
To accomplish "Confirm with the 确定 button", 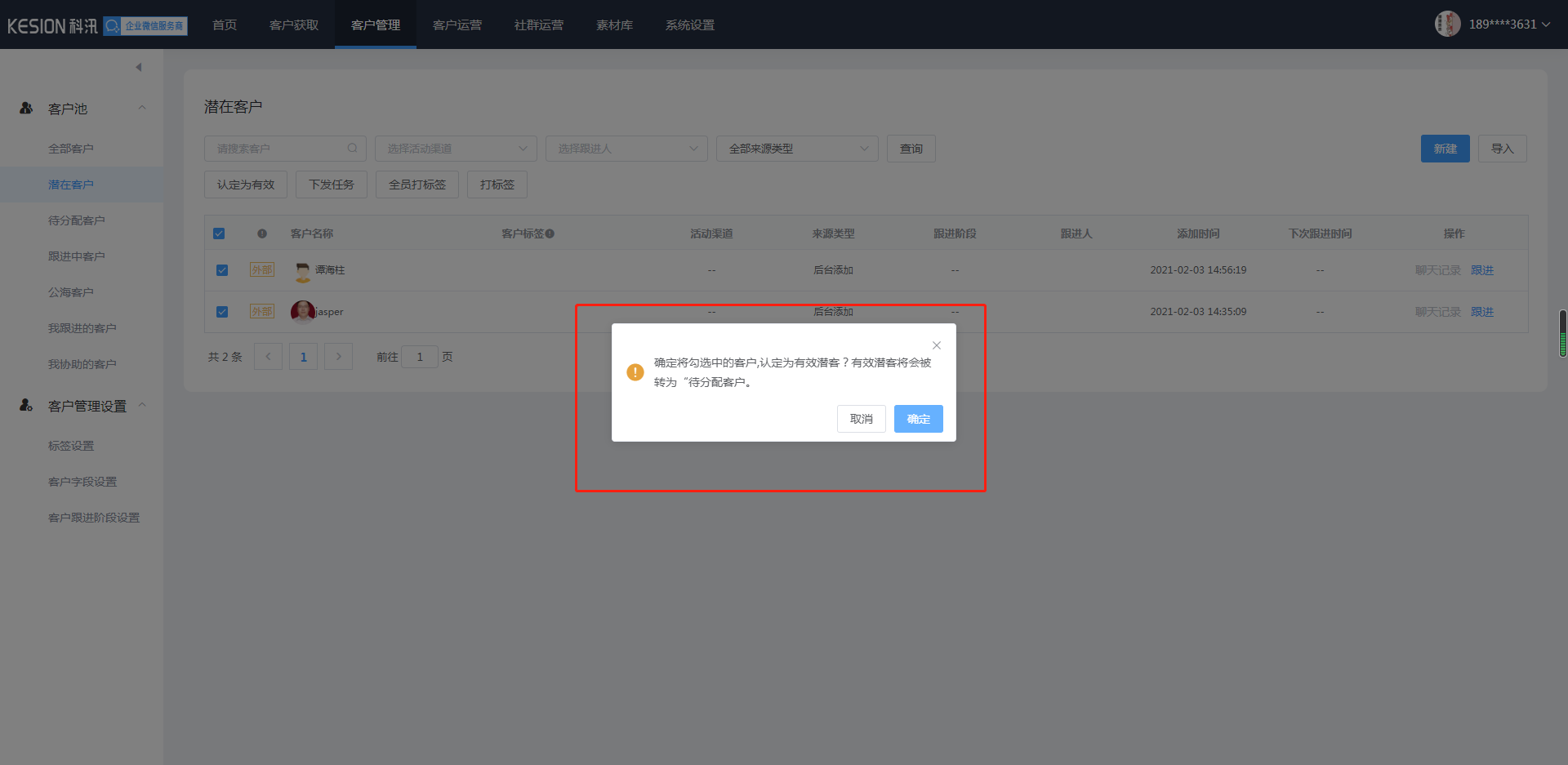I will click(x=918, y=419).
